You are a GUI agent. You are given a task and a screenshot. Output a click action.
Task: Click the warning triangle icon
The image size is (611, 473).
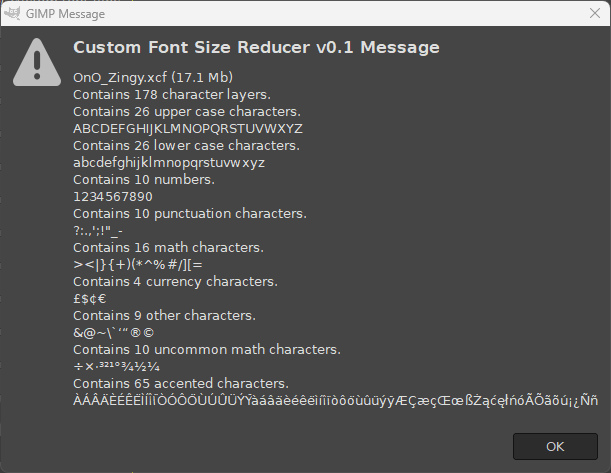pyautogui.click(x=37, y=62)
